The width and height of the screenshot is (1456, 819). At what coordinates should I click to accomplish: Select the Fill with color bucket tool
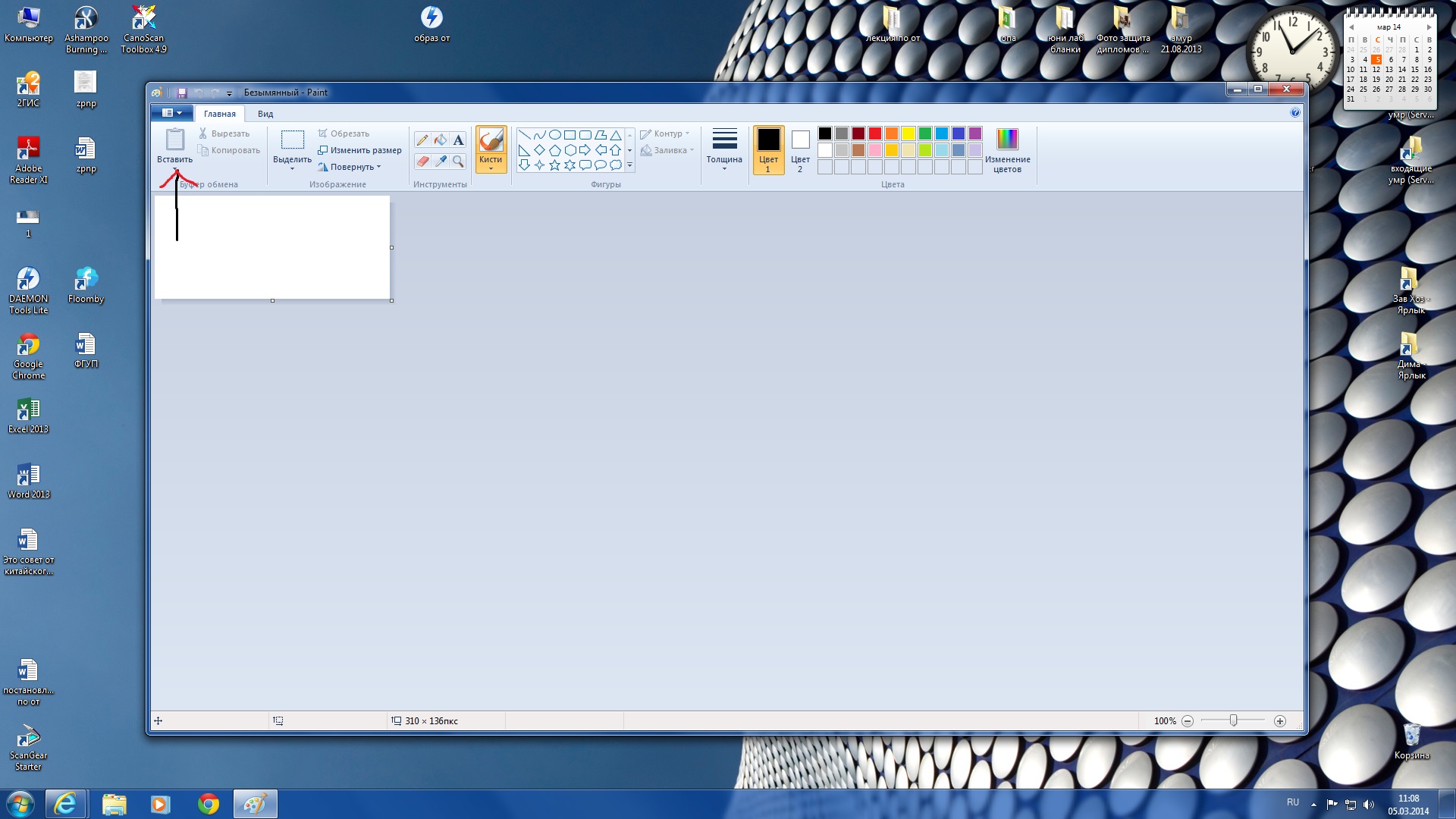click(x=441, y=140)
